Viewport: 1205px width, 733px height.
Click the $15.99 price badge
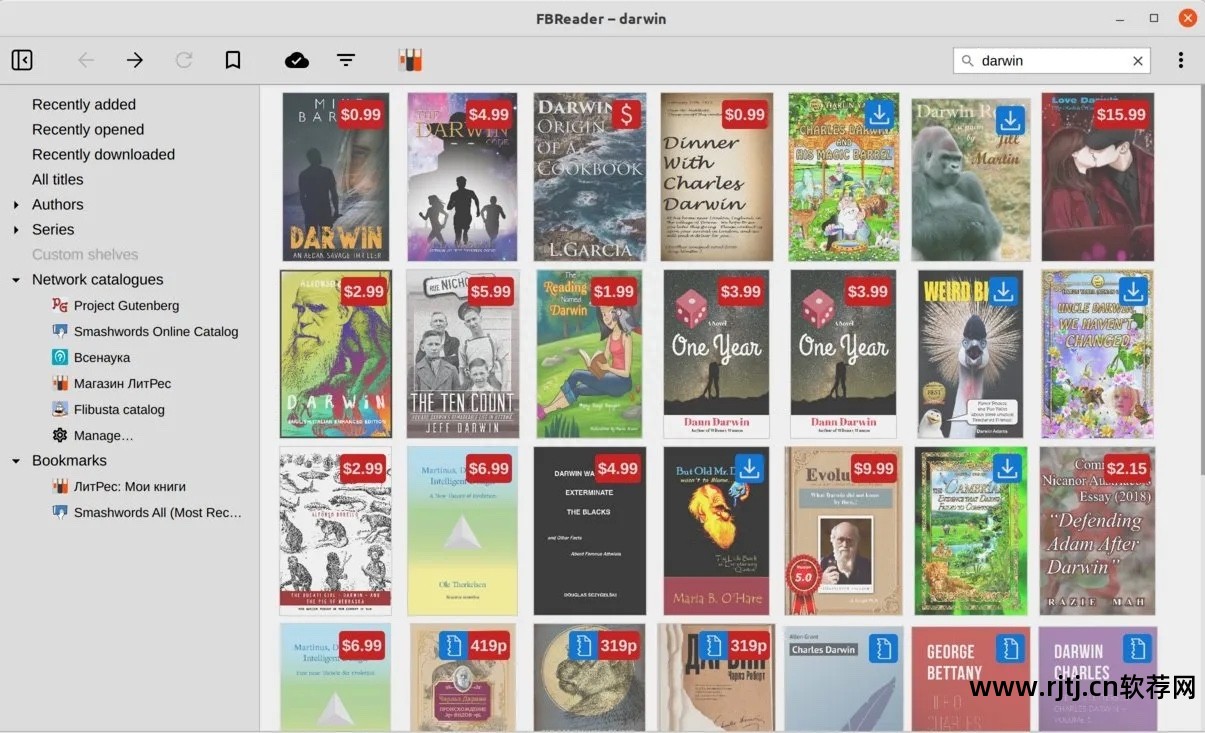click(x=1121, y=114)
